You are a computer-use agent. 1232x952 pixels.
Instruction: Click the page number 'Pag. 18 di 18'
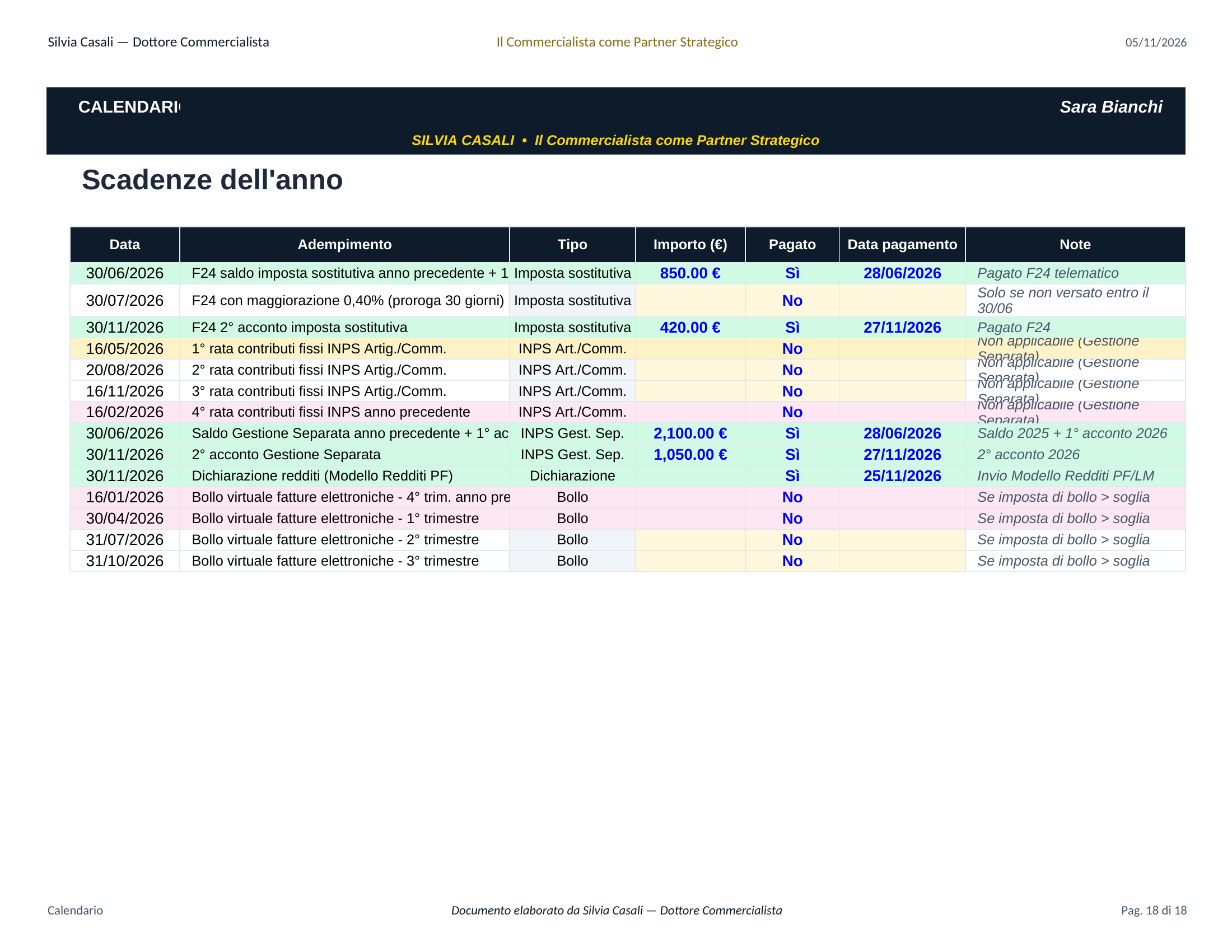(1154, 910)
